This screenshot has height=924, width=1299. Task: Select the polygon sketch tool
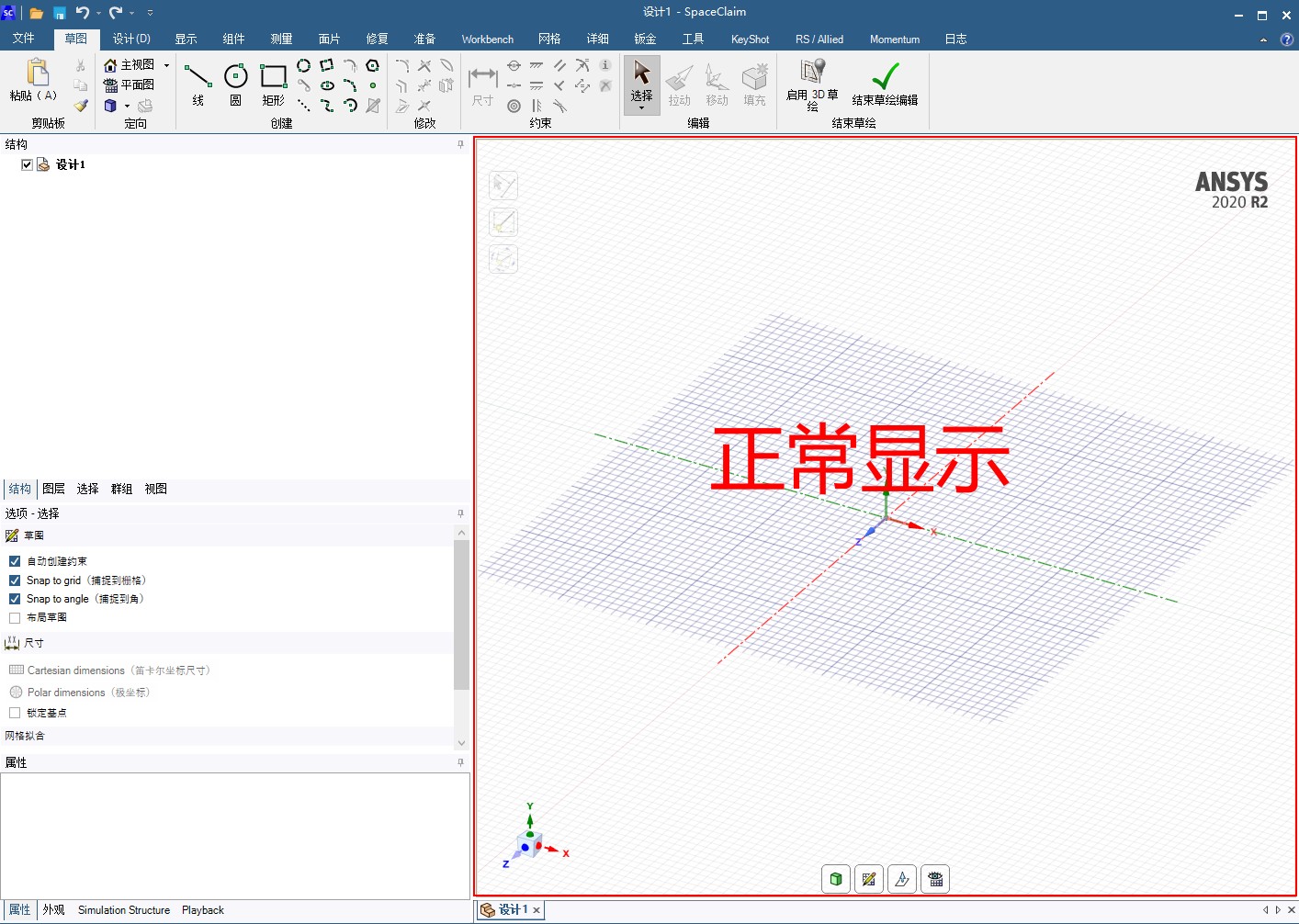(x=373, y=65)
